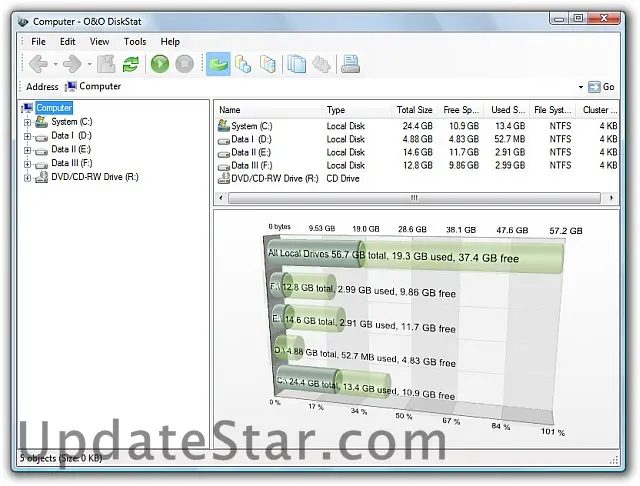Click the scroll left arrow of list
Image resolution: width=640 pixels, height=486 pixels.
click(221, 198)
